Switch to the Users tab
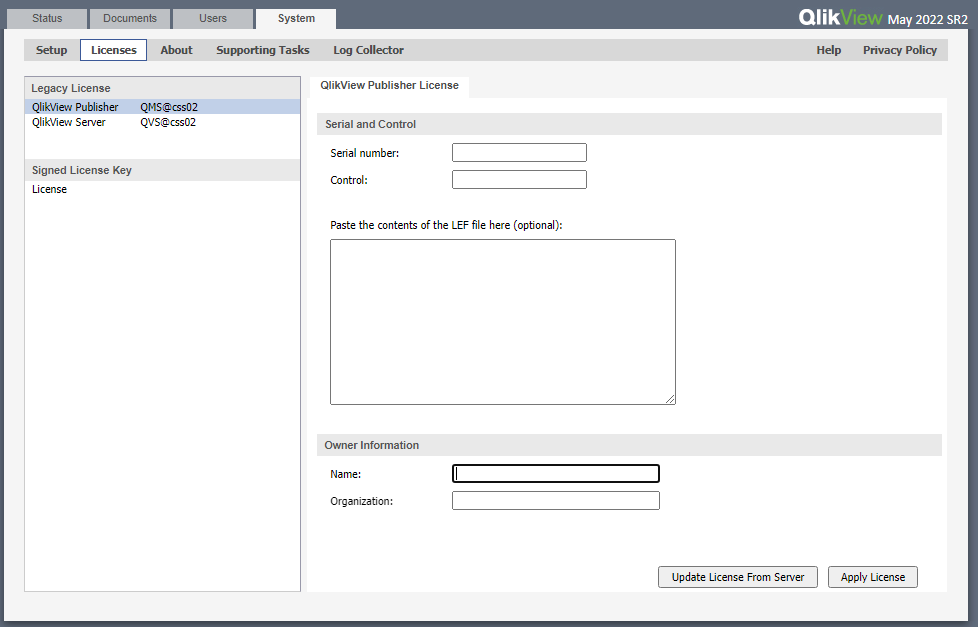 [x=213, y=19]
